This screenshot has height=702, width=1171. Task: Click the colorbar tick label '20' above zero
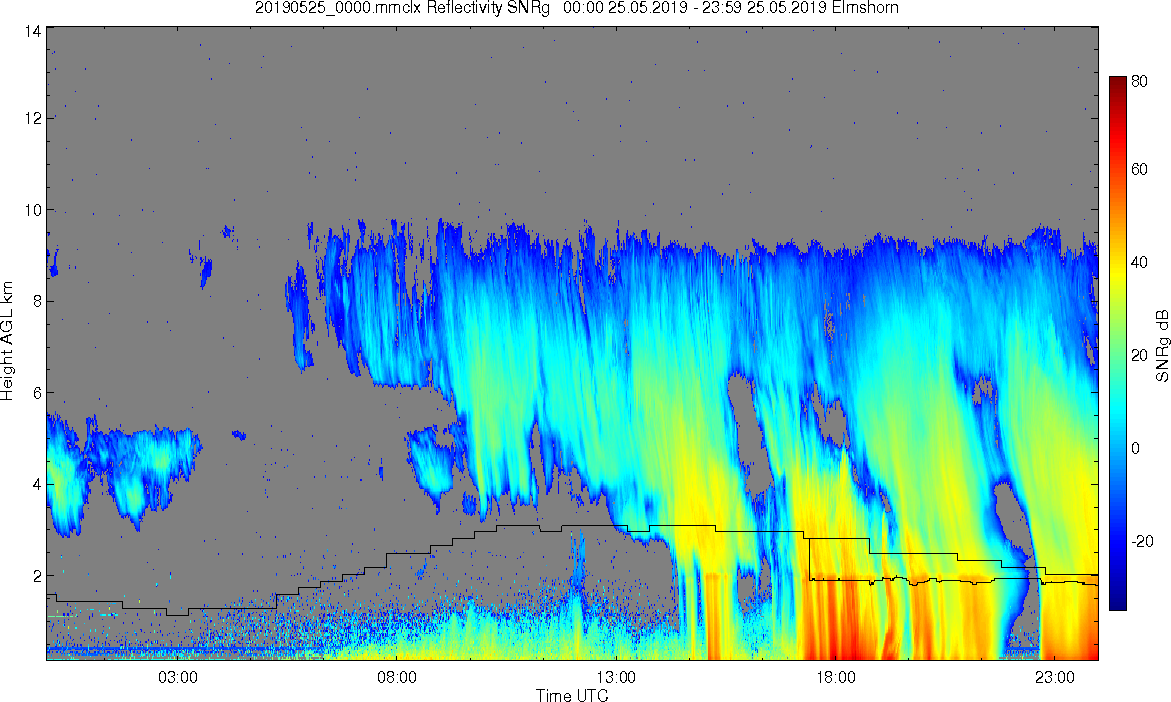coord(1139,355)
